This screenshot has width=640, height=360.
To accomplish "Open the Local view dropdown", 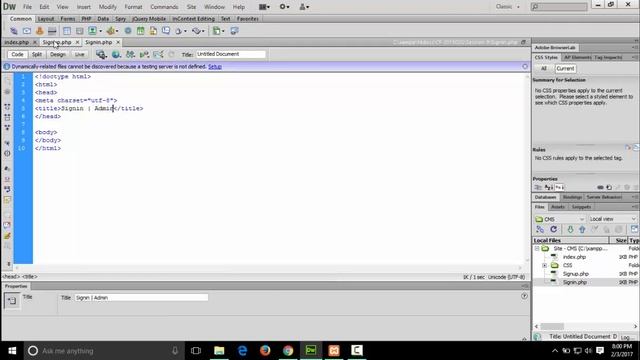I will pos(612,219).
